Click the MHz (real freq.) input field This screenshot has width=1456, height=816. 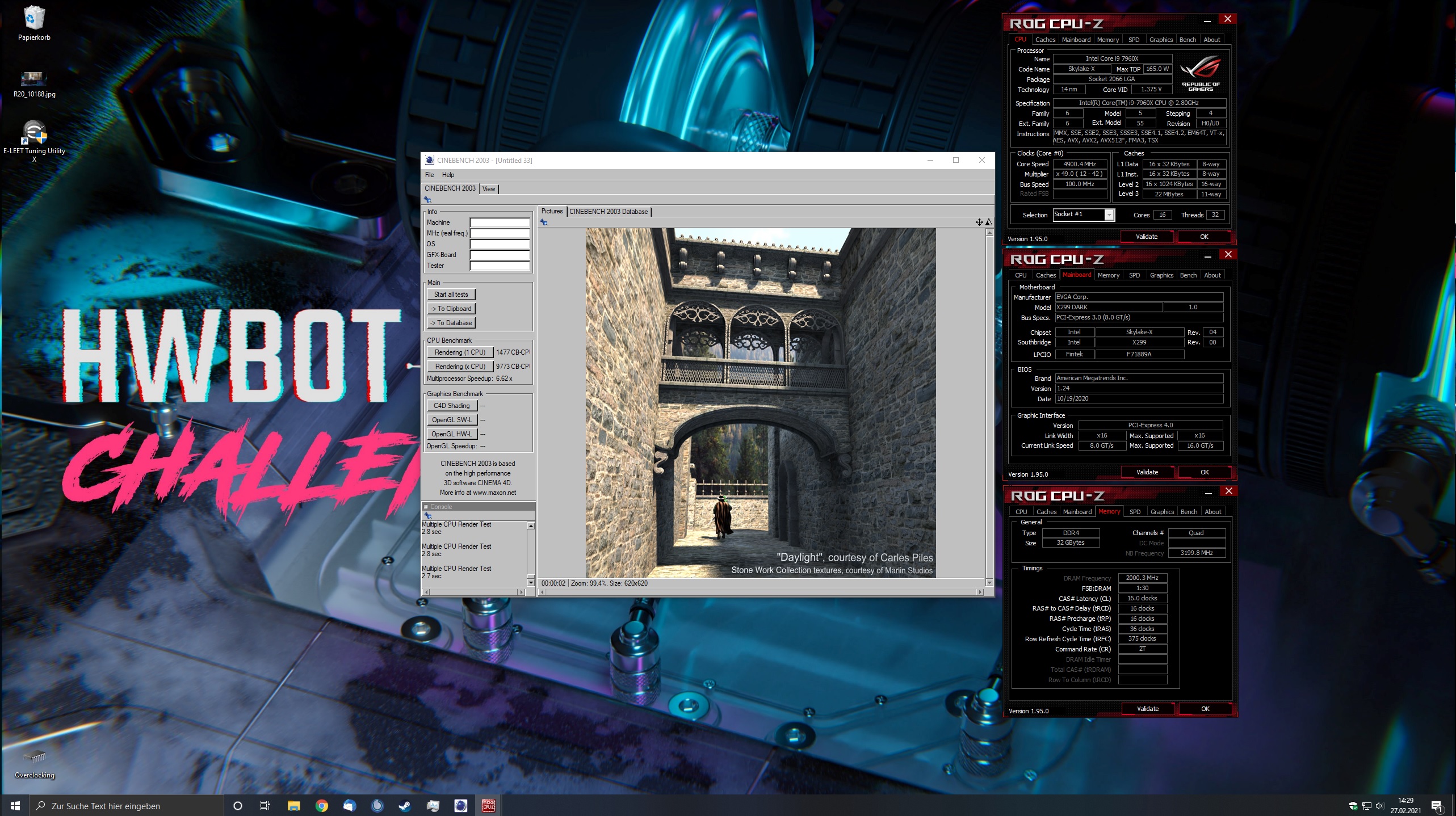(500, 233)
